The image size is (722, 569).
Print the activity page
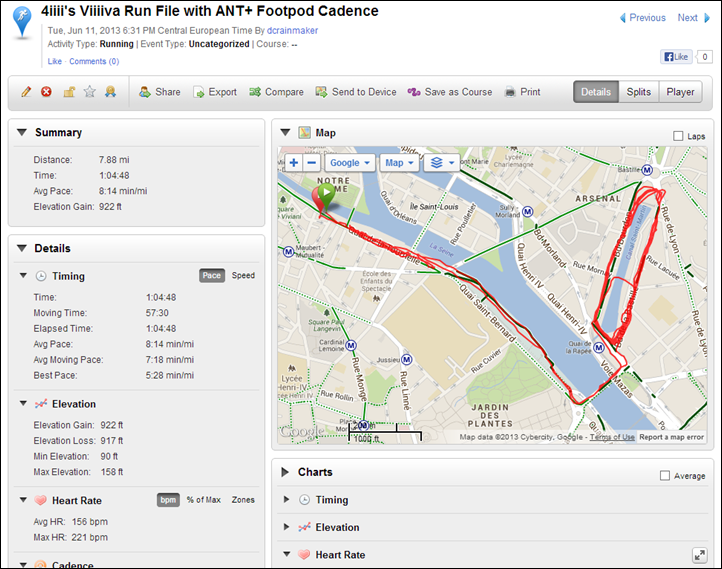523,92
